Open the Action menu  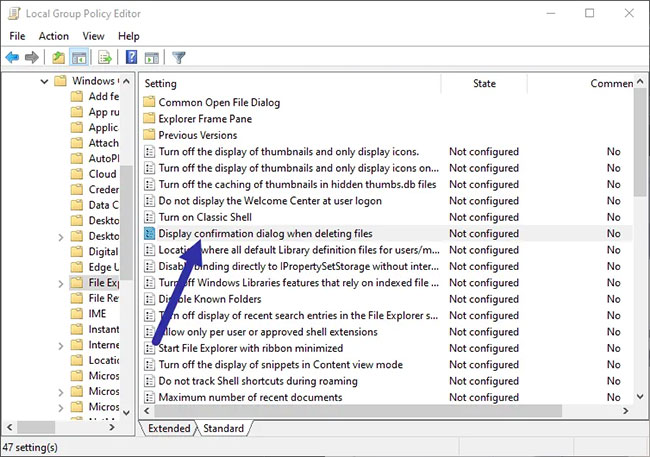tap(53, 36)
